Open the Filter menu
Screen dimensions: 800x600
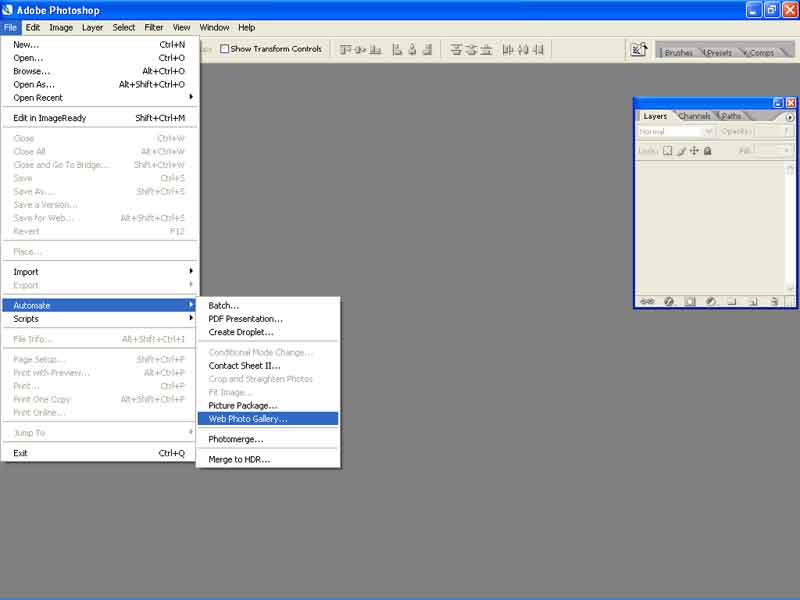pyautogui.click(x=154, y=28)
